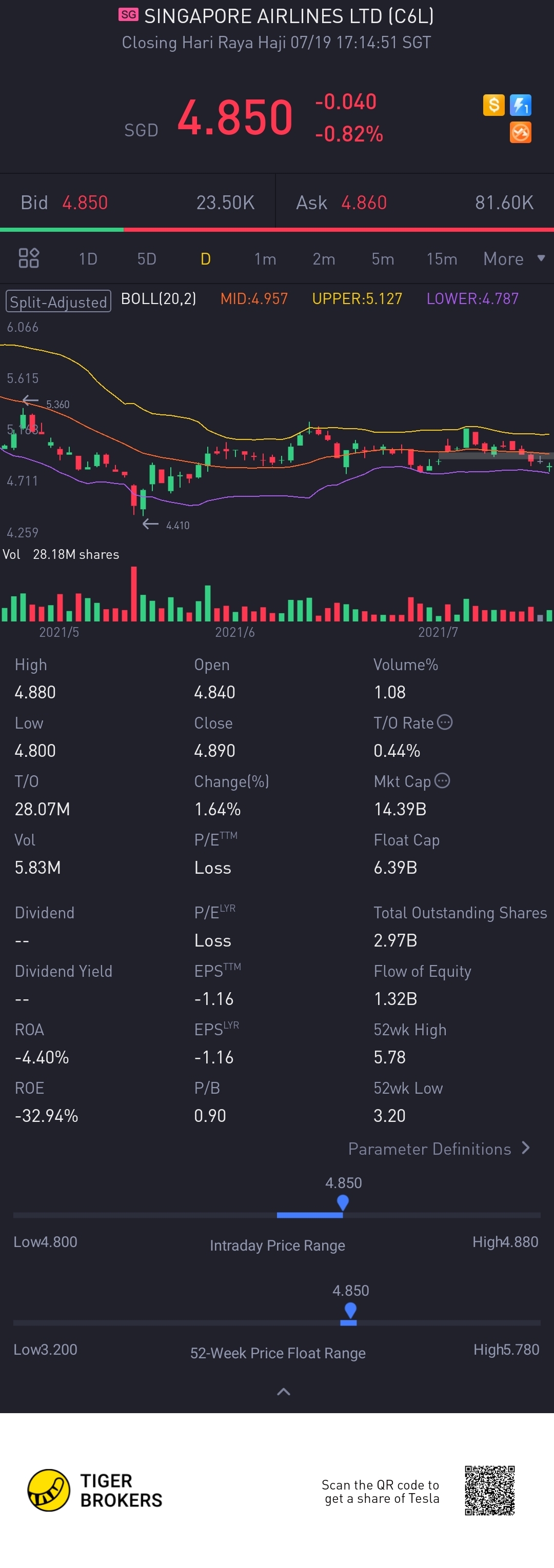Tap the Tiger Brokers logo

click(x=49, y=1490)
